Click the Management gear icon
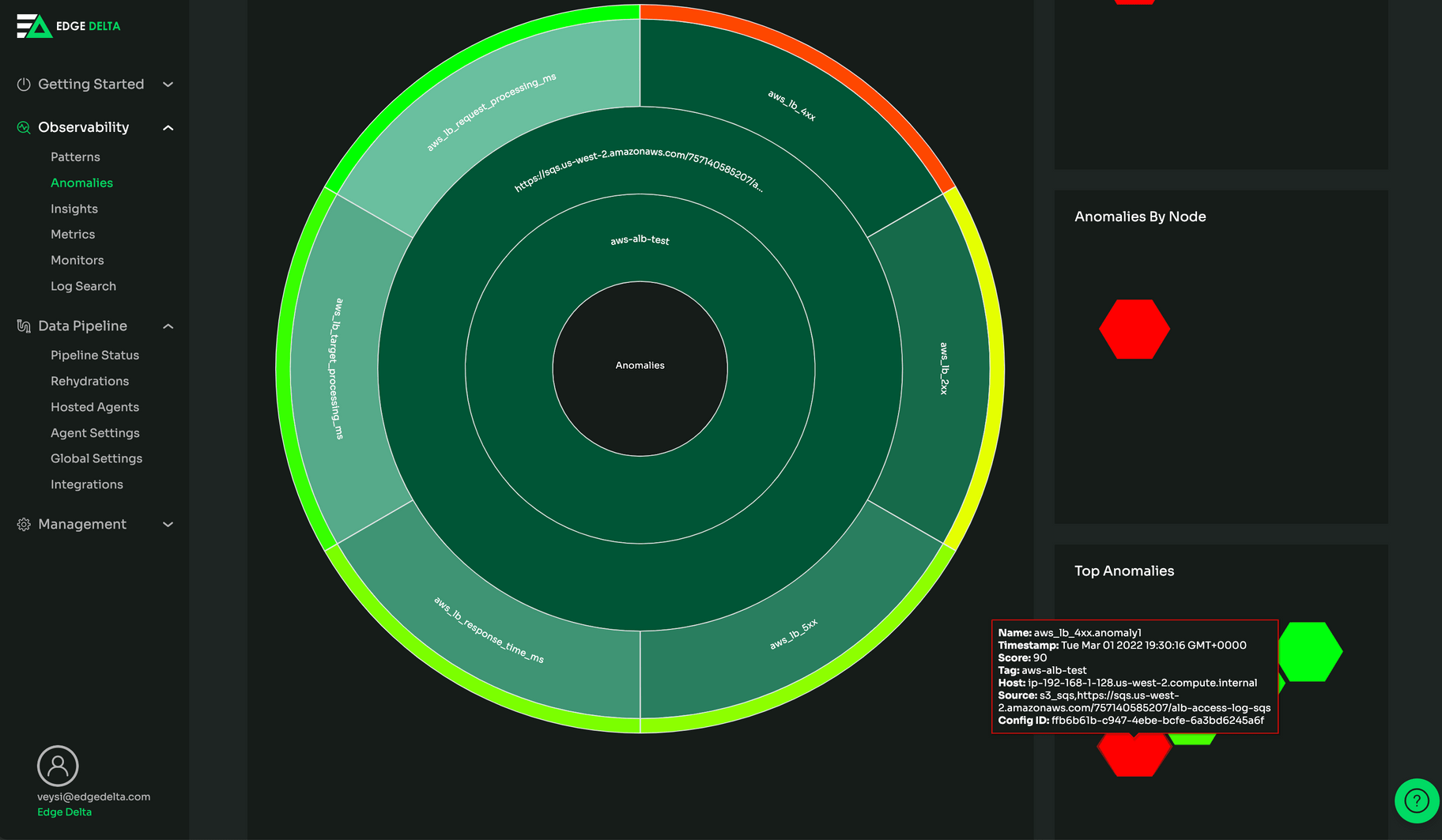This screenshot has height=840, width=1442. coord(24,525)
